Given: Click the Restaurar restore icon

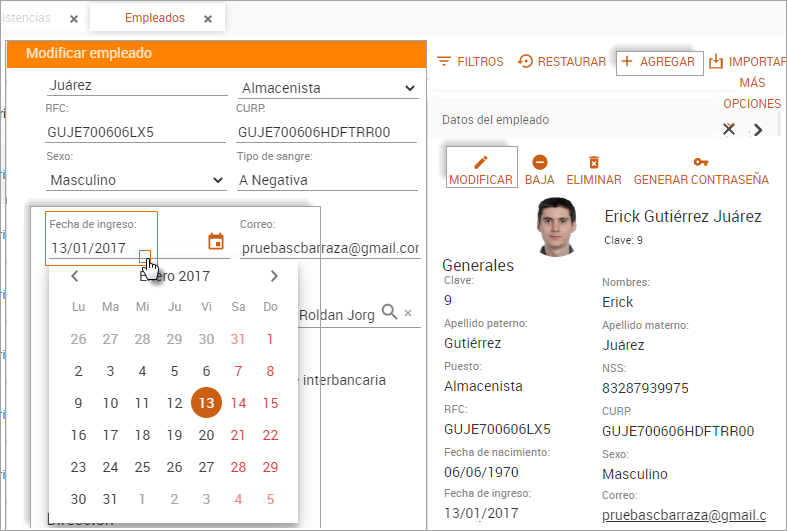Looking at the screenshot, I should [525, 62].
